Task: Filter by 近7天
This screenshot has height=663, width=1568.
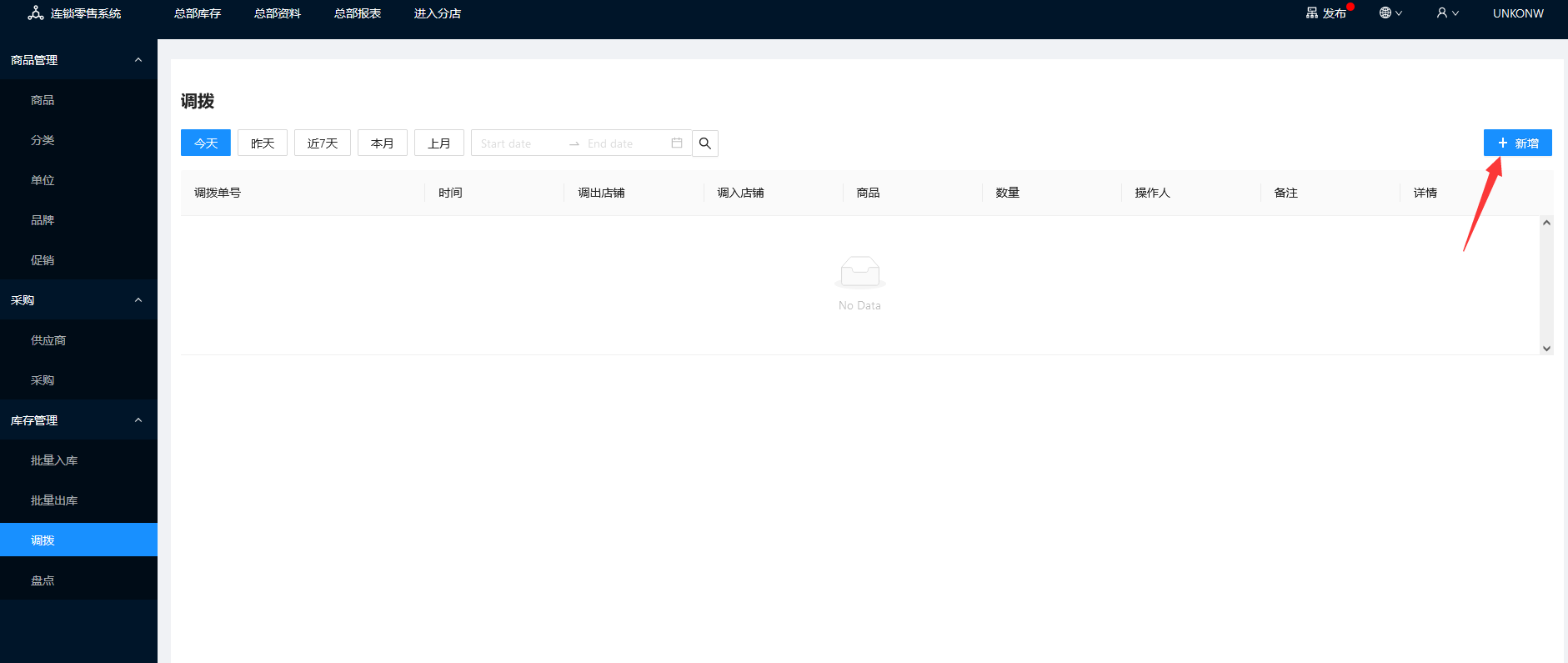Action: click(x=323, y=143)
